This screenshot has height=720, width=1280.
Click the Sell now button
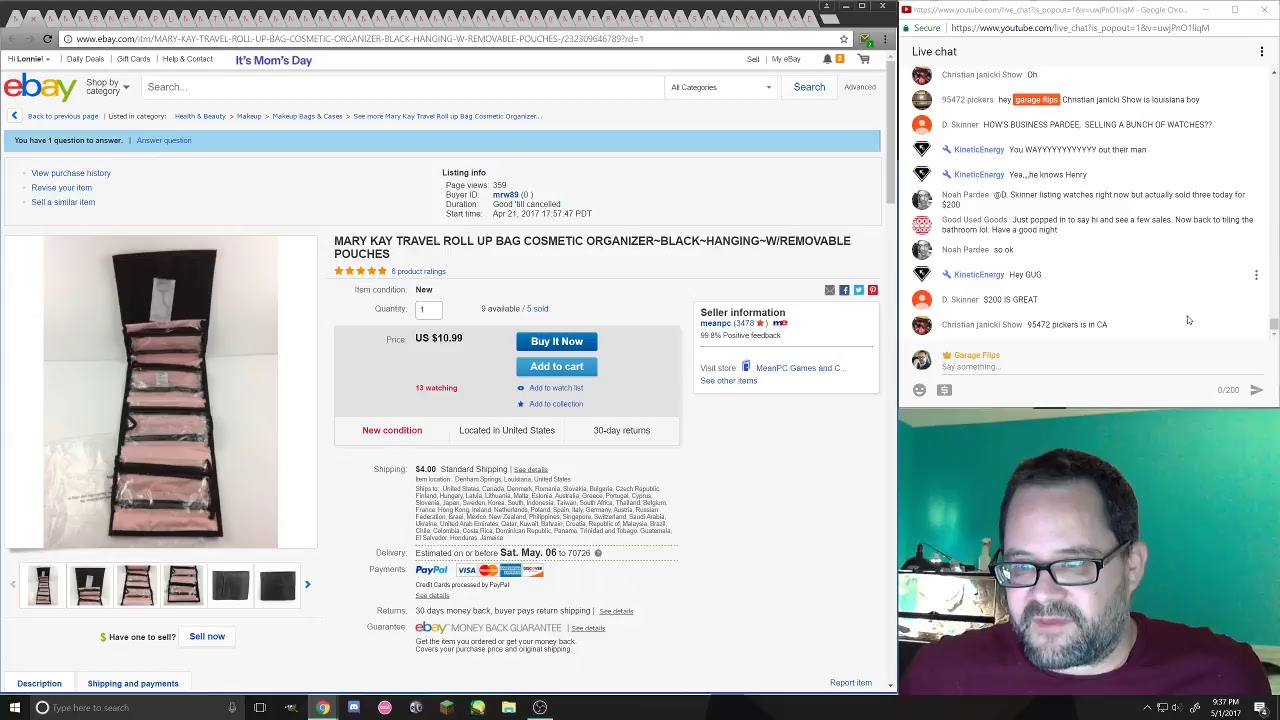pyautogui.click(x=207, y=637)
